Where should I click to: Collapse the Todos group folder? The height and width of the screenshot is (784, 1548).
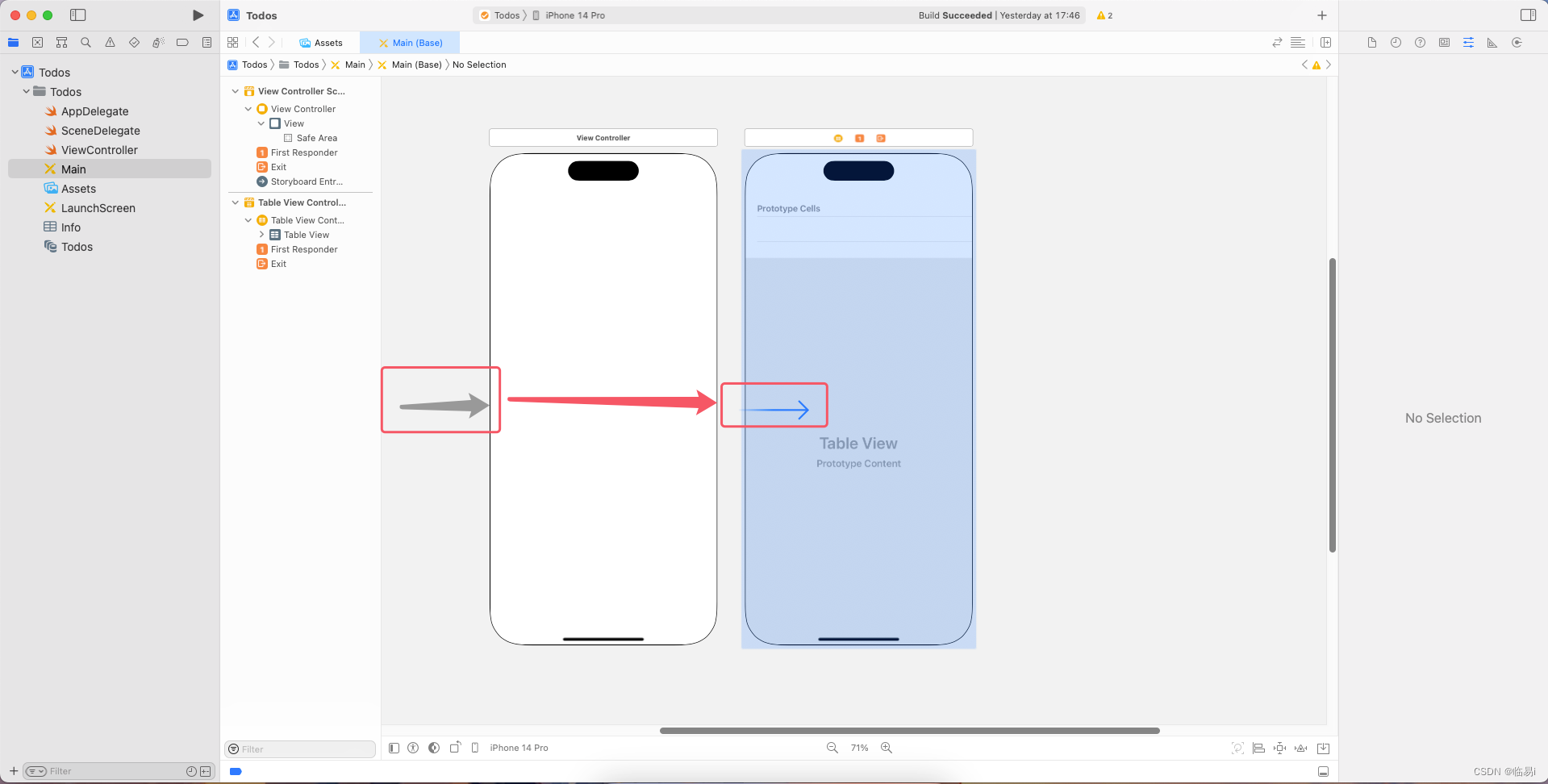(27, 91)
